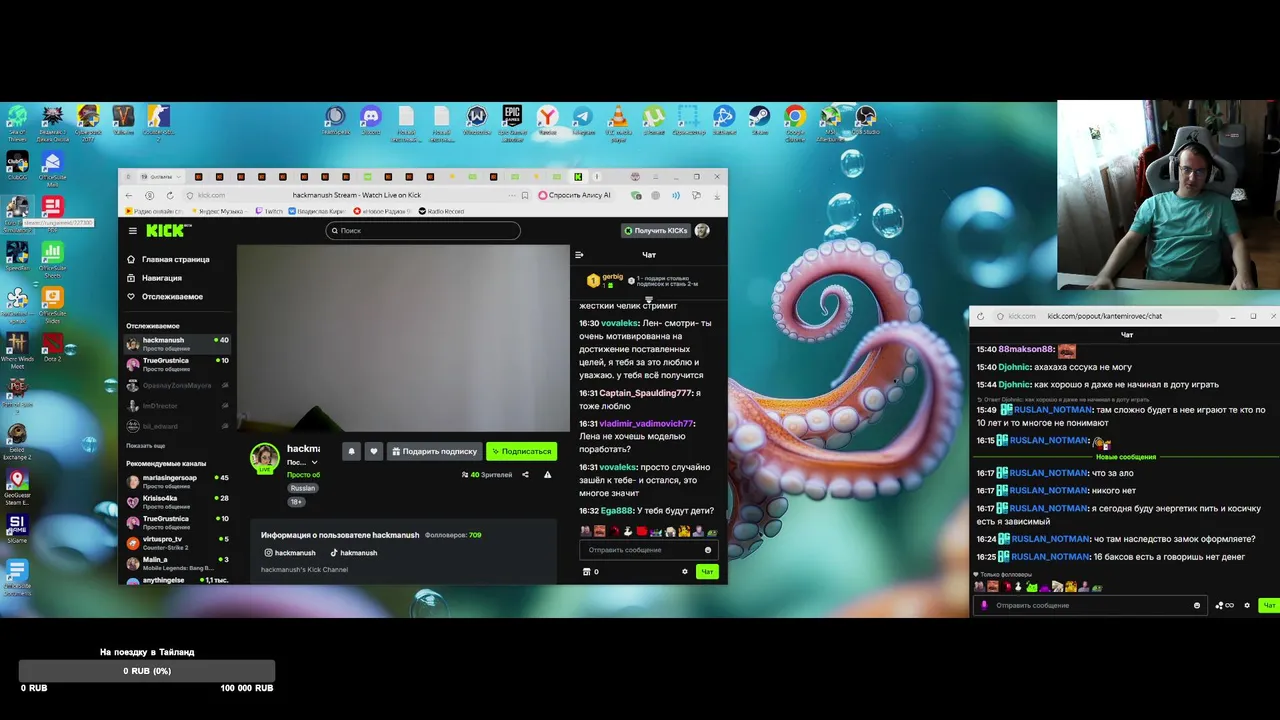The height and width of the screenshot is (720, 1280).
Task: Open settings gear in popout chat window
Action: (x=1247, y=605)
